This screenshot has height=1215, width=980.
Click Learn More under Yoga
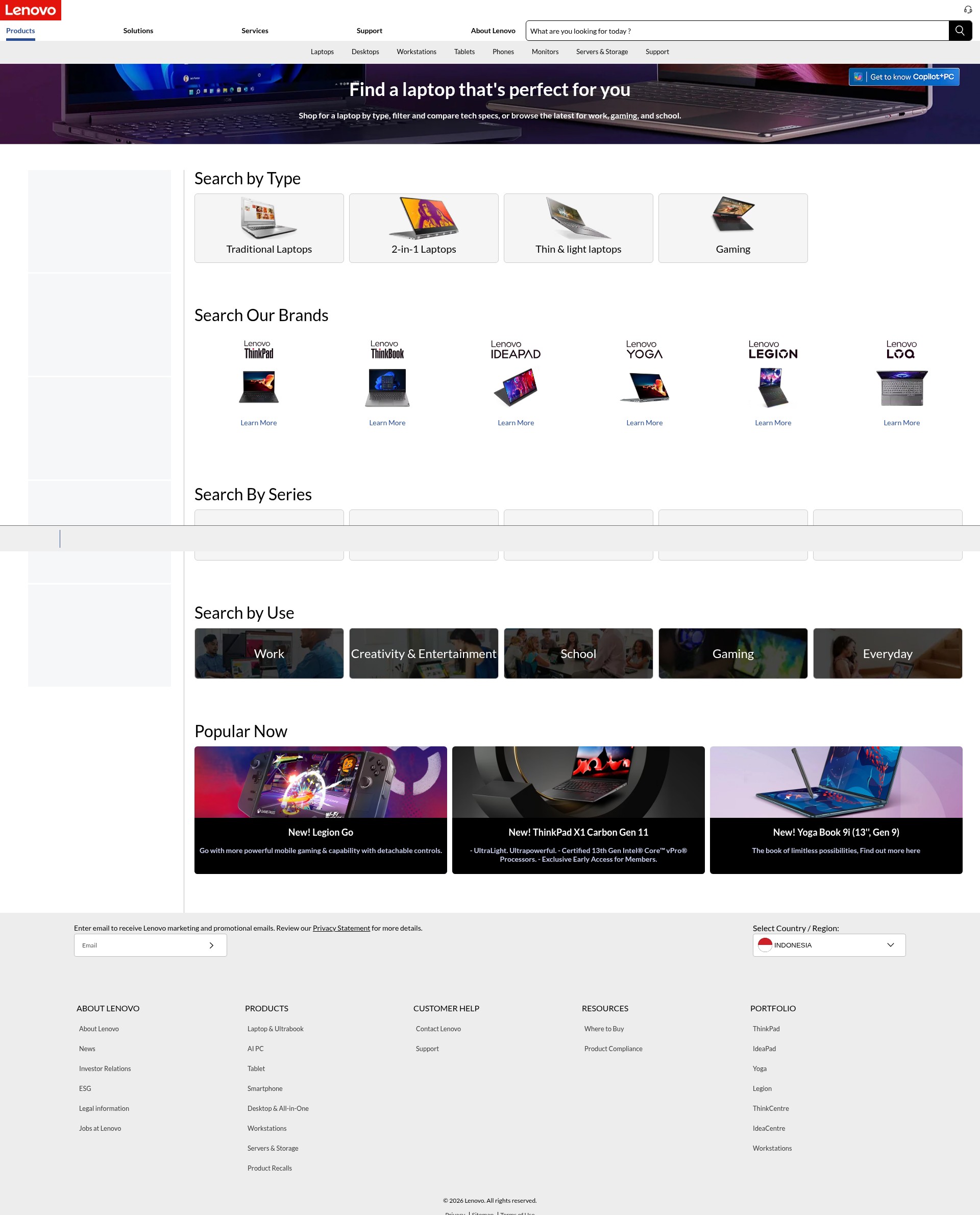point(644,423)
